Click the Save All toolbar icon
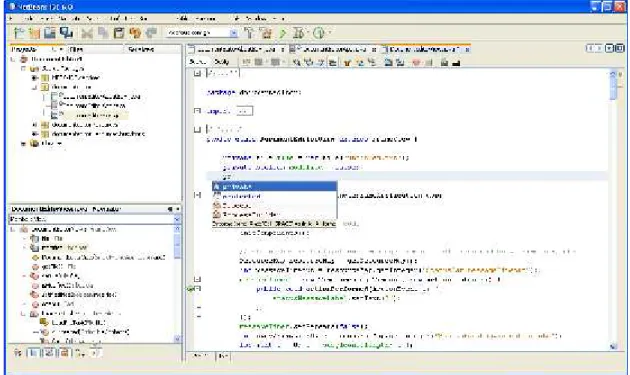 66,33
